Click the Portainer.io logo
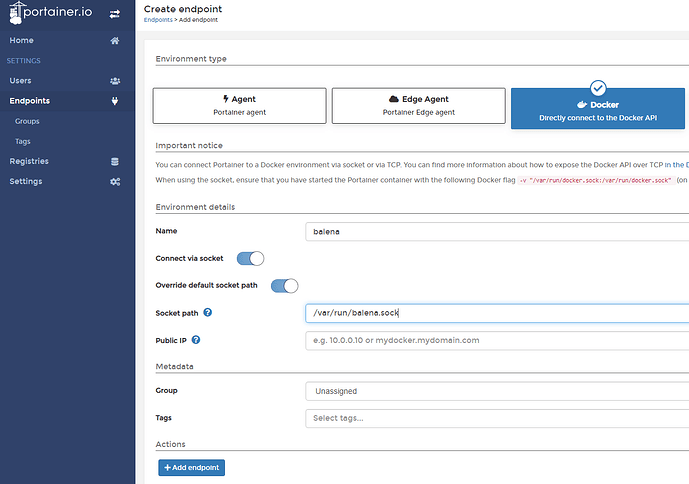 click(51, 13)
